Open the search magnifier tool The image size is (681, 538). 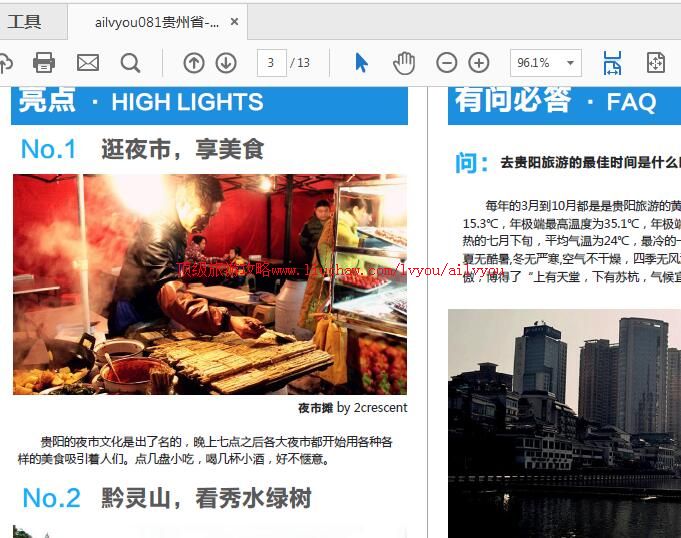tap(131, 63)
